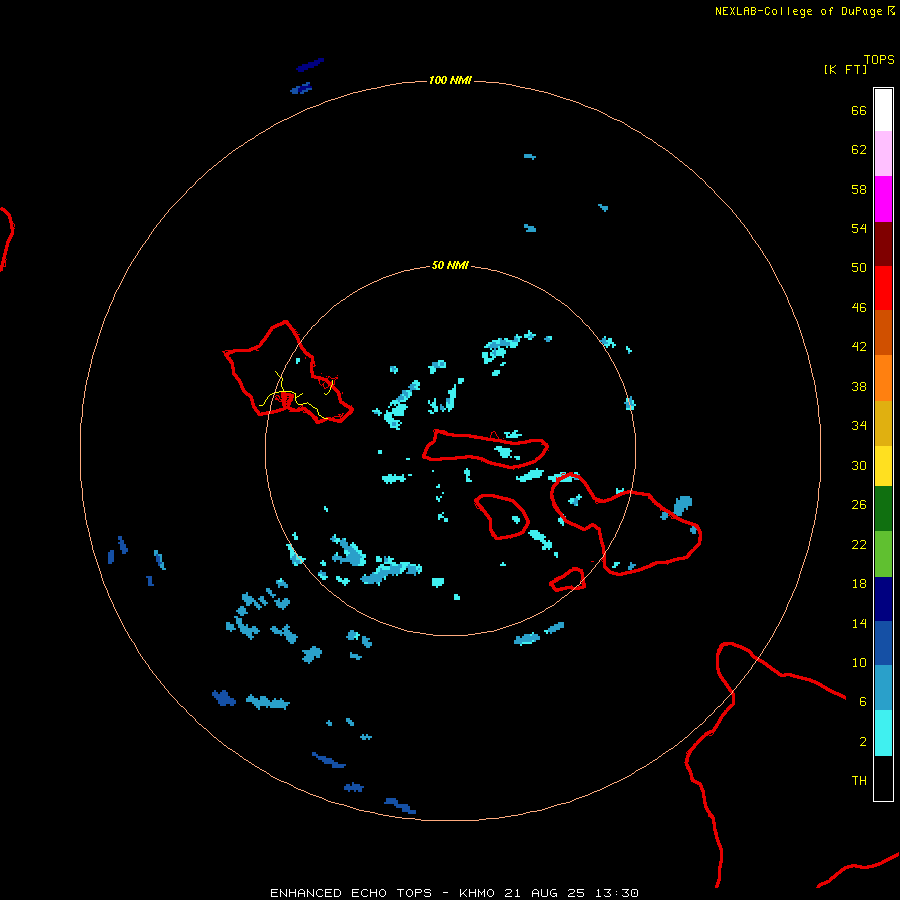The height and width of the screenshot is (900, 900).
Task: Select the magenta color legend segment
Action: point(883,199)
